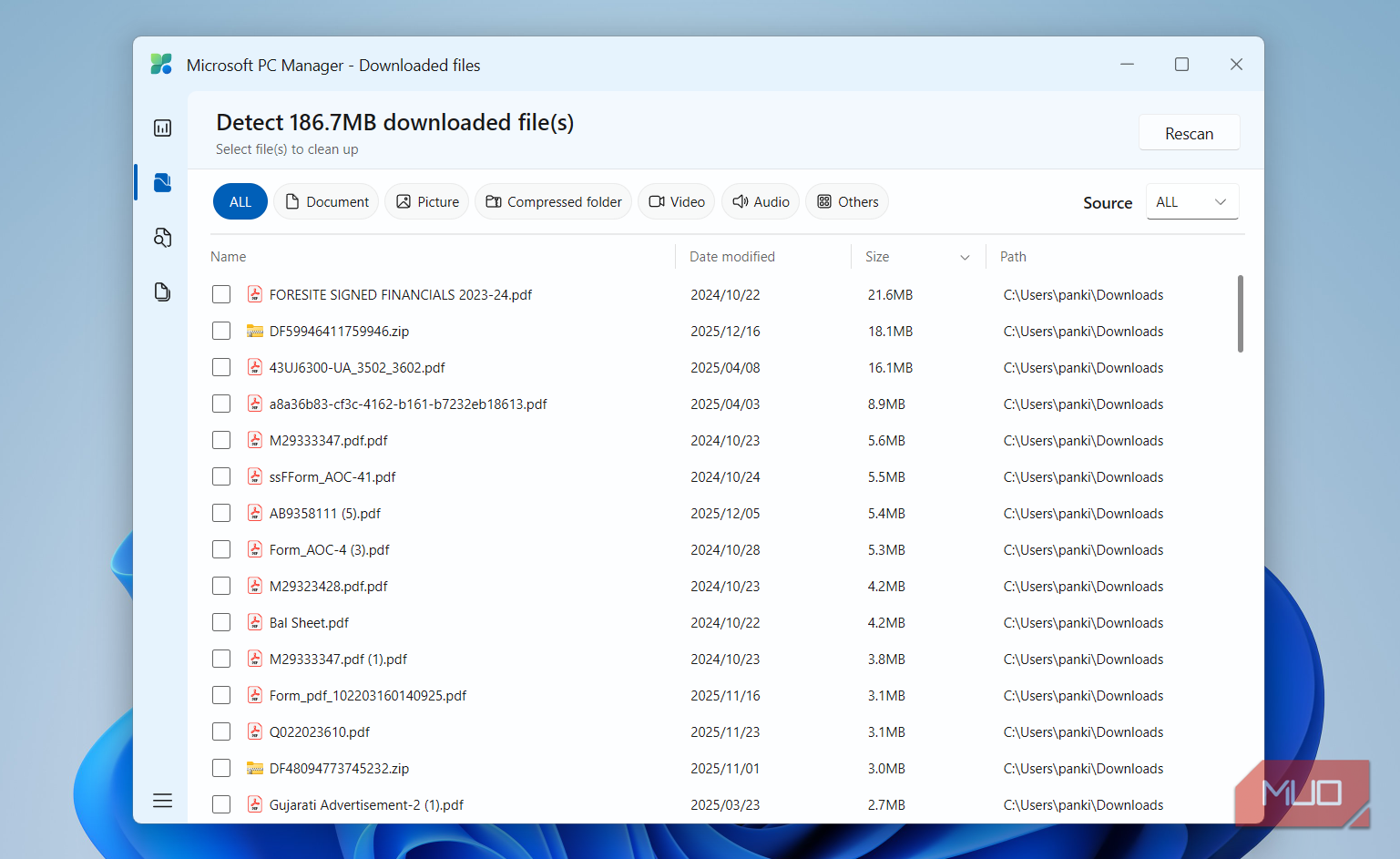Filter the list by Others files
Viewport: 1400px width, 859px height.
point(847,201)
